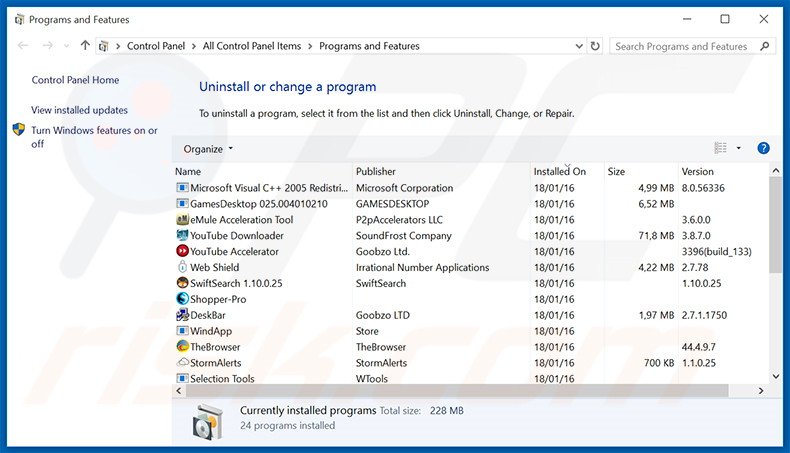Select GAMESDESKTOP publisher cell
This screenshot has width=790, height=453.
pos(392,204)
